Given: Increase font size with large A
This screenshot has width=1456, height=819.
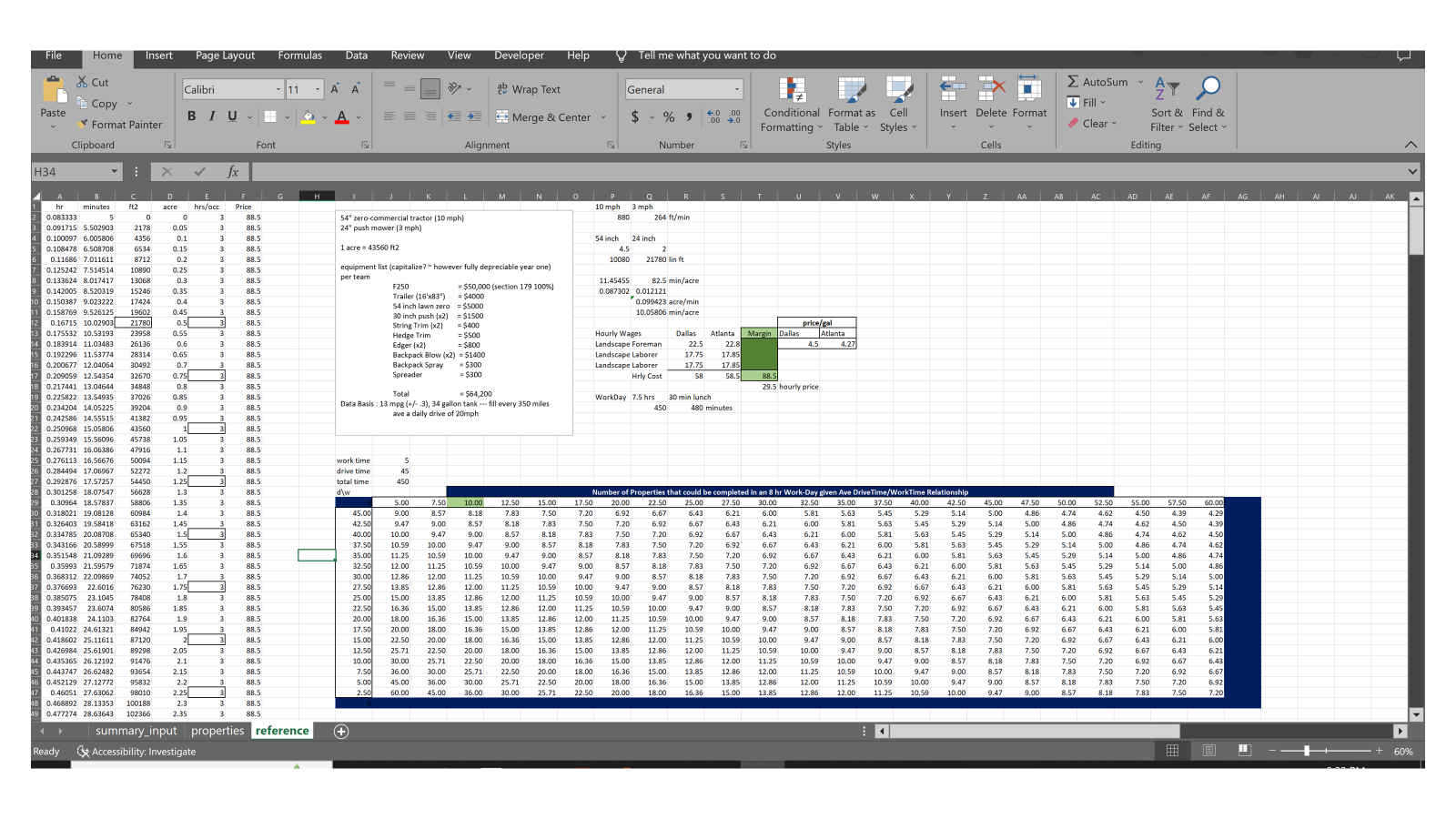Looking at the screenshot, I should point(335,89).
